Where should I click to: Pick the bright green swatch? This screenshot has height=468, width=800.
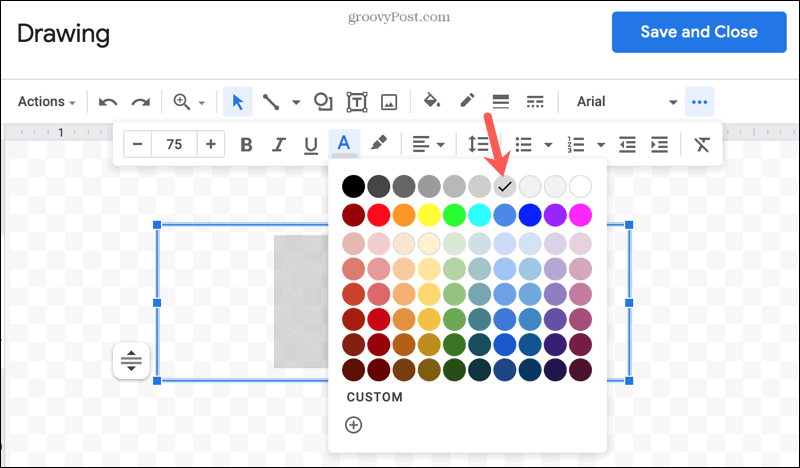454,215
